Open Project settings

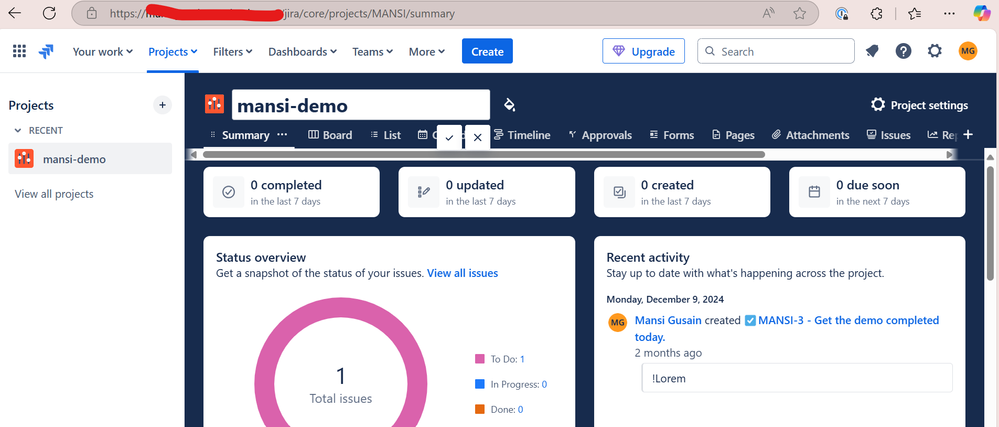pyautogui.click(x=919, y=105)
